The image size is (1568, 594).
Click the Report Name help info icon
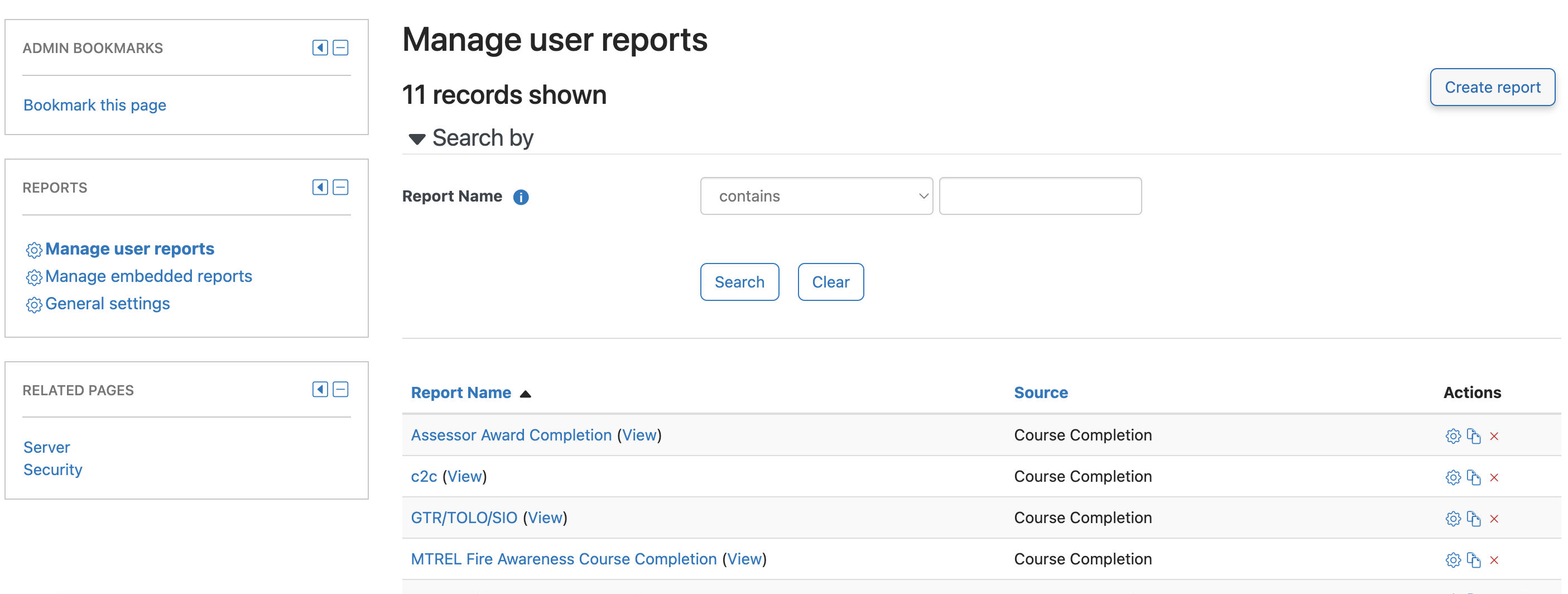(x=521, y=197)
